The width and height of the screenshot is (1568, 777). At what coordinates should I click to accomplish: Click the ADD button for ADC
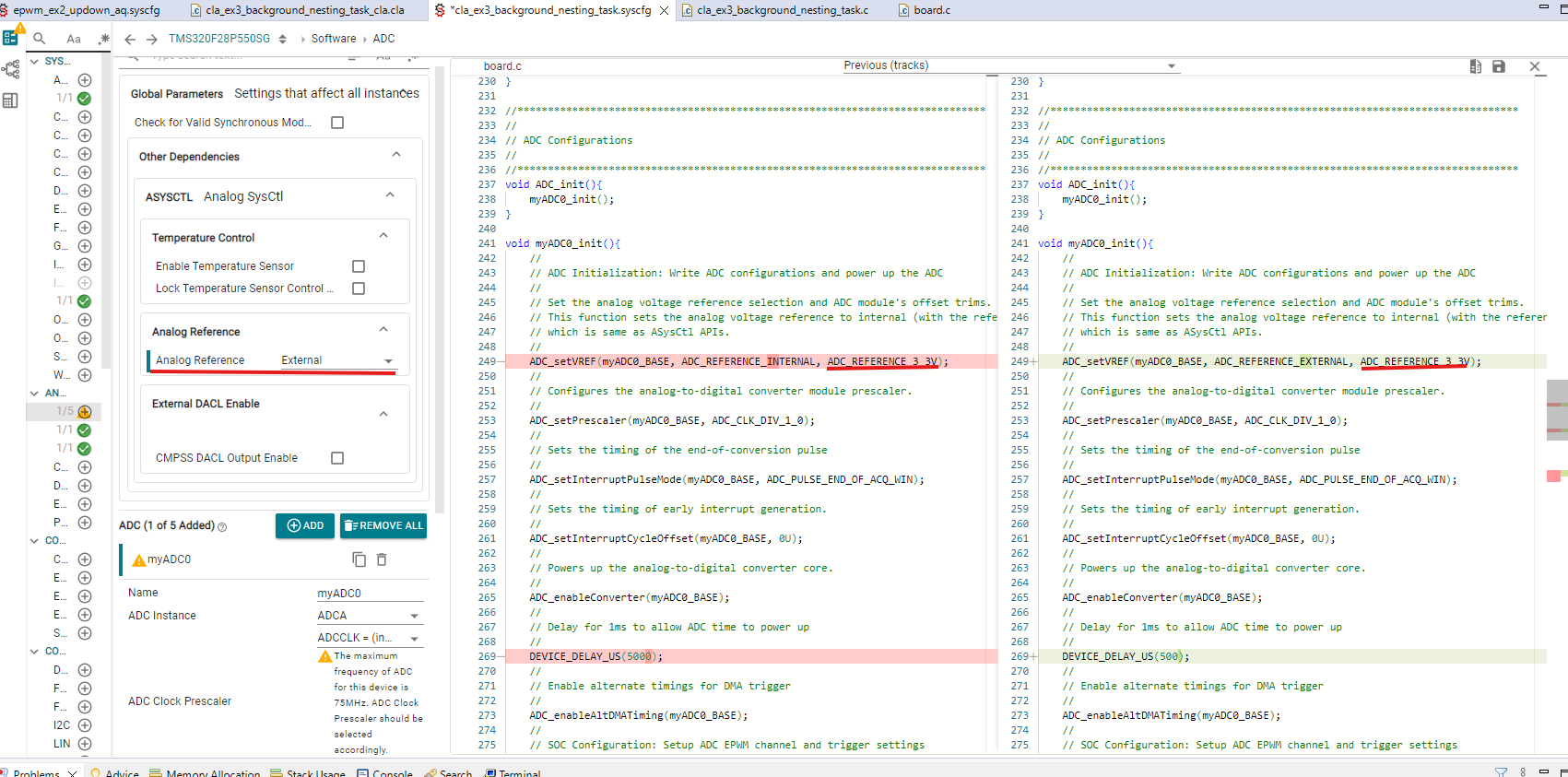[305, 525]
